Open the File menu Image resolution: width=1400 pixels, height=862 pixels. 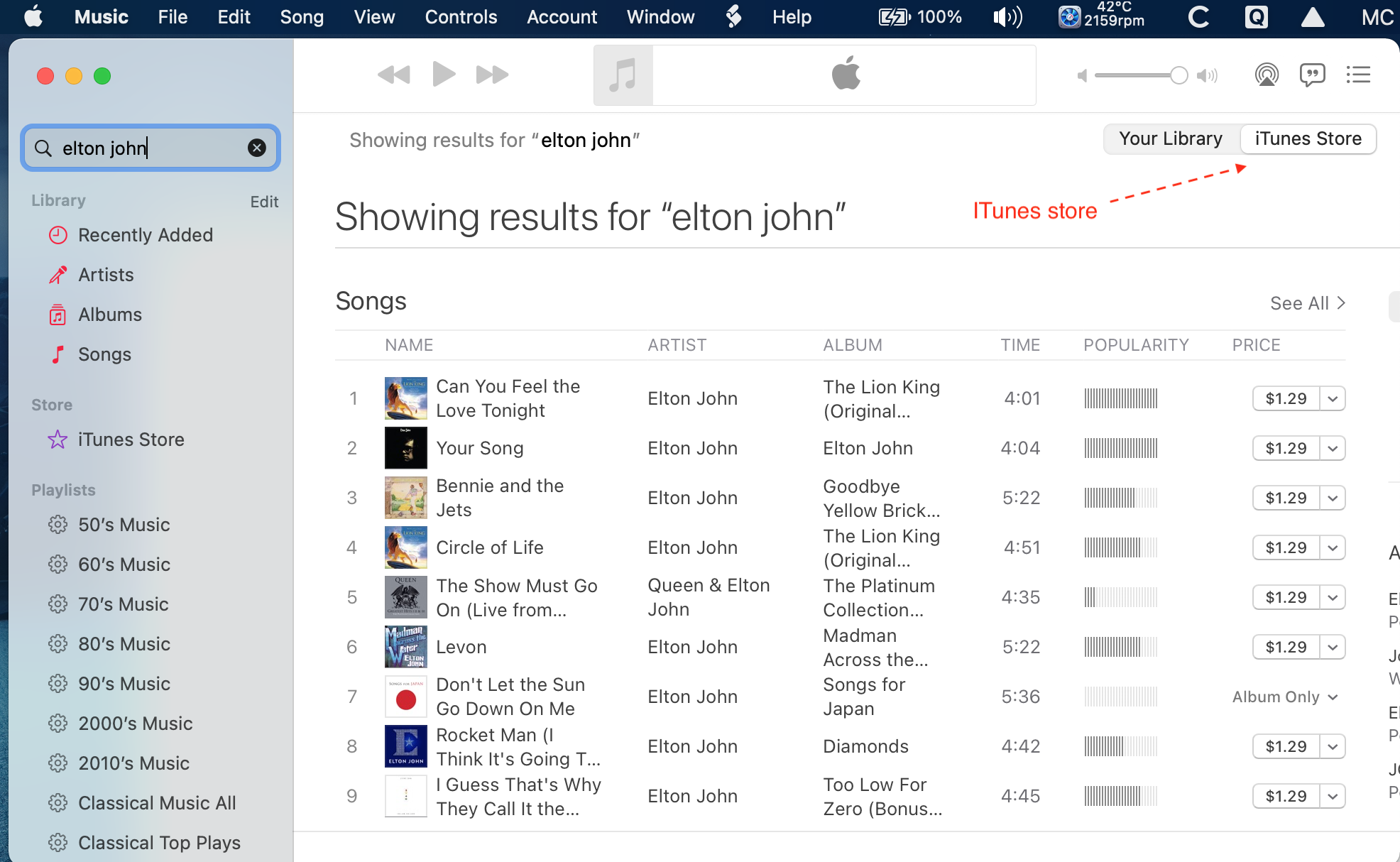tap(173, 16)
